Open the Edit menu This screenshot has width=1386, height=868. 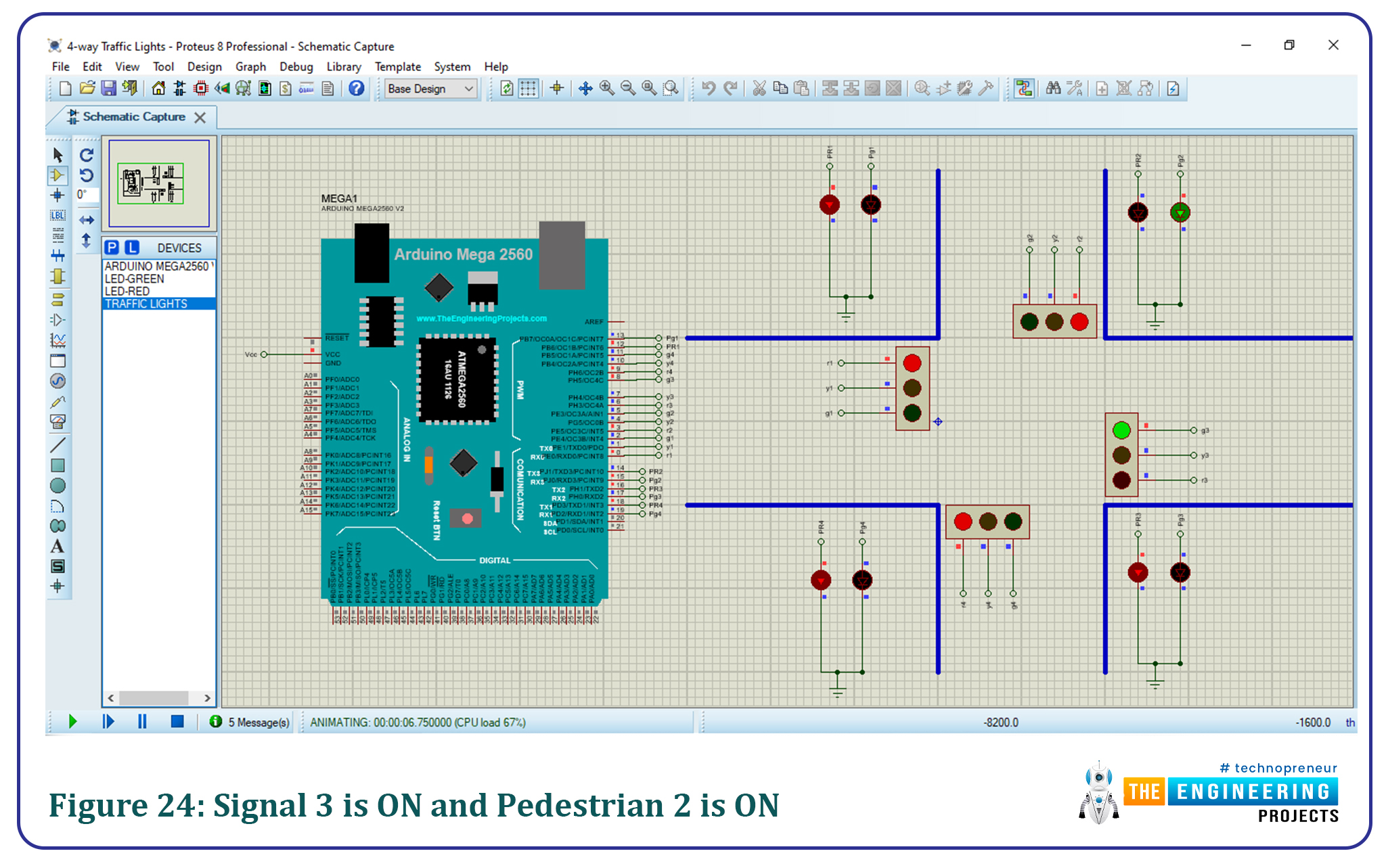[x=92, y=66]
